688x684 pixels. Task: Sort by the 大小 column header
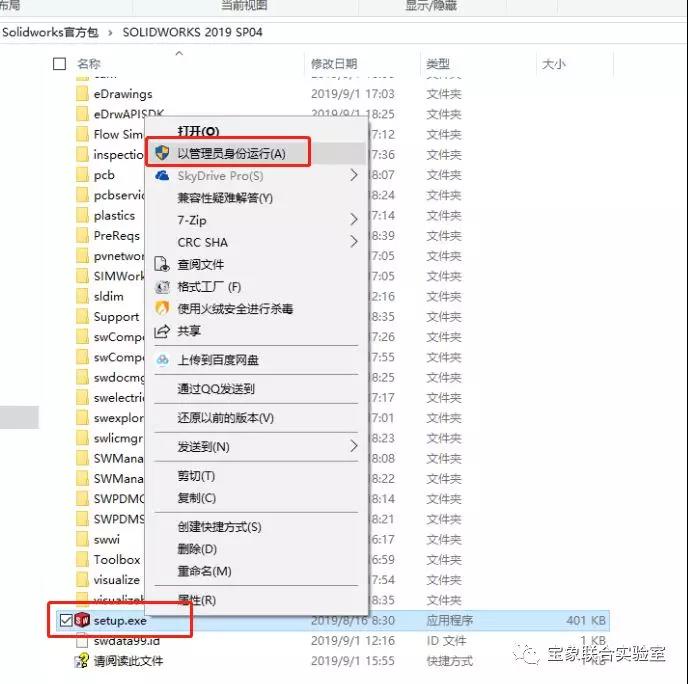point(554,64)
